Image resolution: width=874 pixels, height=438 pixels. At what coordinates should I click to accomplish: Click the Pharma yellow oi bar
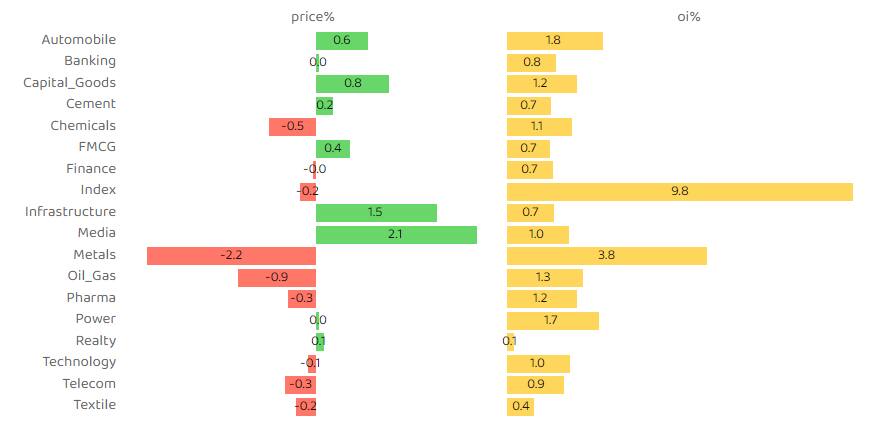[541, 298]
